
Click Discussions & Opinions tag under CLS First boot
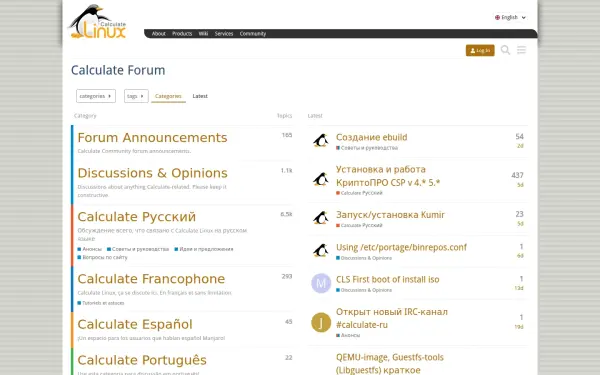click(364, 290)
